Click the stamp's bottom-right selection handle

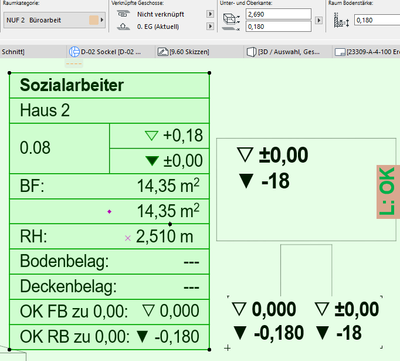(209, 350)
